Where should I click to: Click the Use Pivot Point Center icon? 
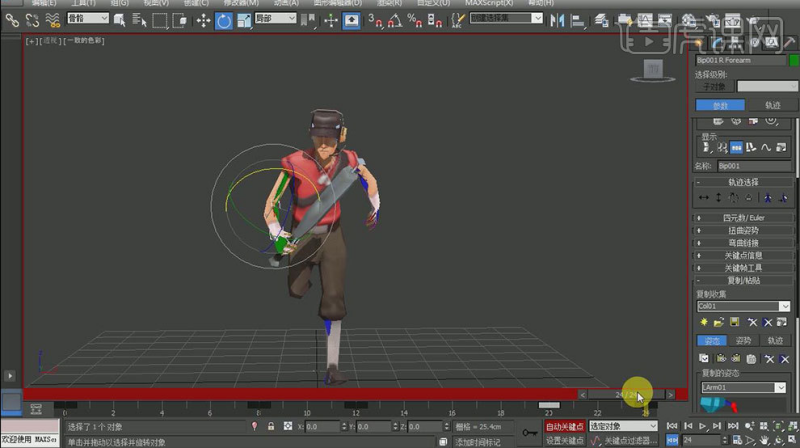(x=308, y=20)
